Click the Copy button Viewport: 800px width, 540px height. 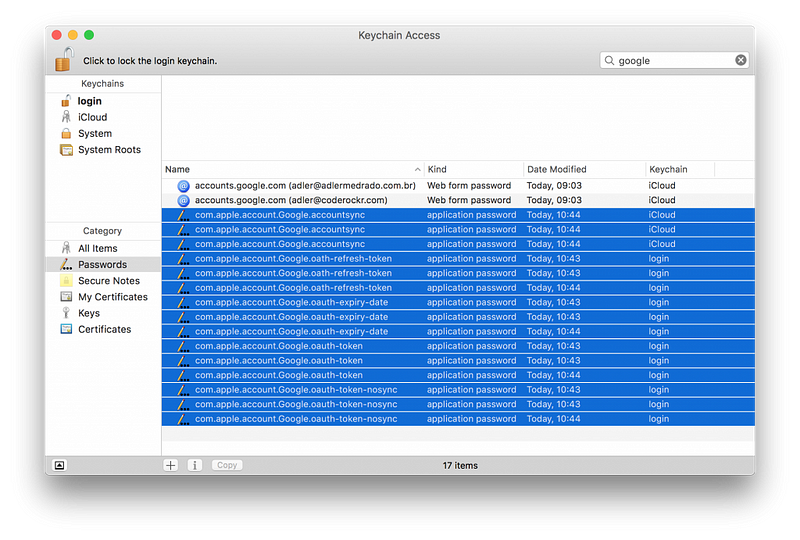tap(227, 465)
